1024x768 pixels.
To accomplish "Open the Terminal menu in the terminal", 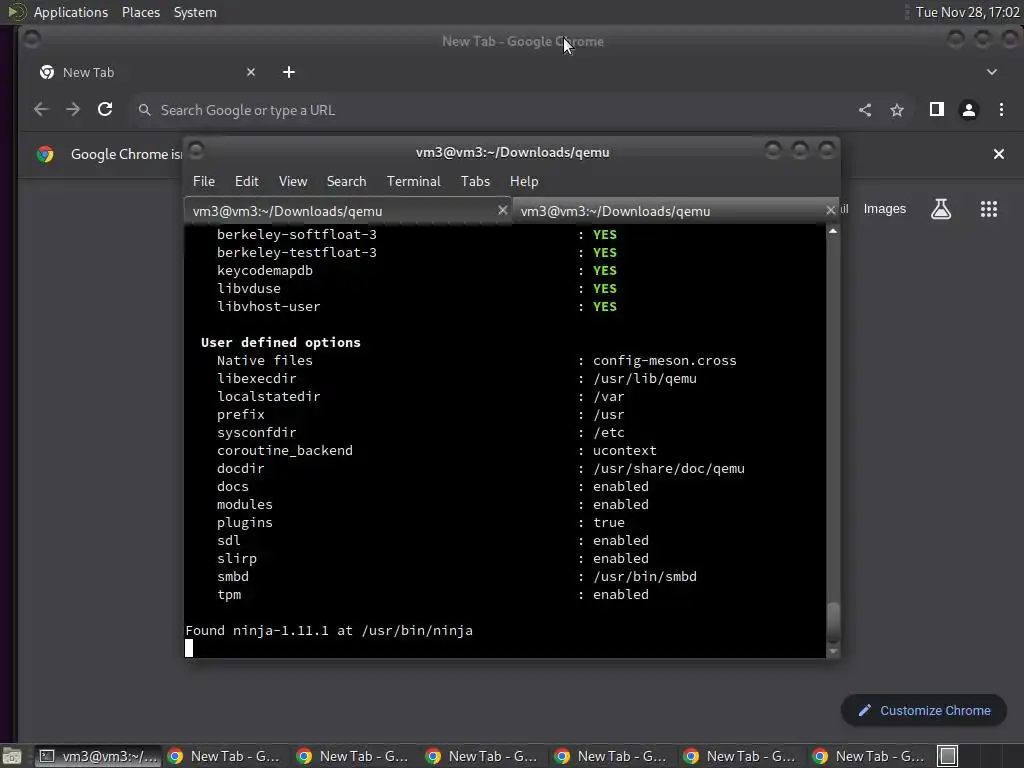I will (x=413, y=182).
